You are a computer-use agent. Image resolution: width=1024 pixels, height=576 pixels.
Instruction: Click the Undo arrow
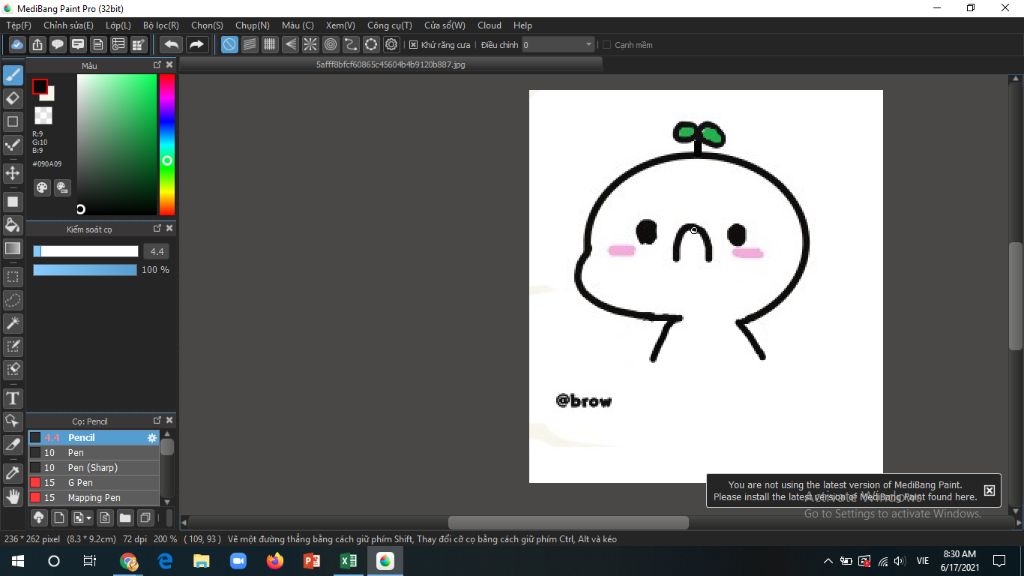171,44
